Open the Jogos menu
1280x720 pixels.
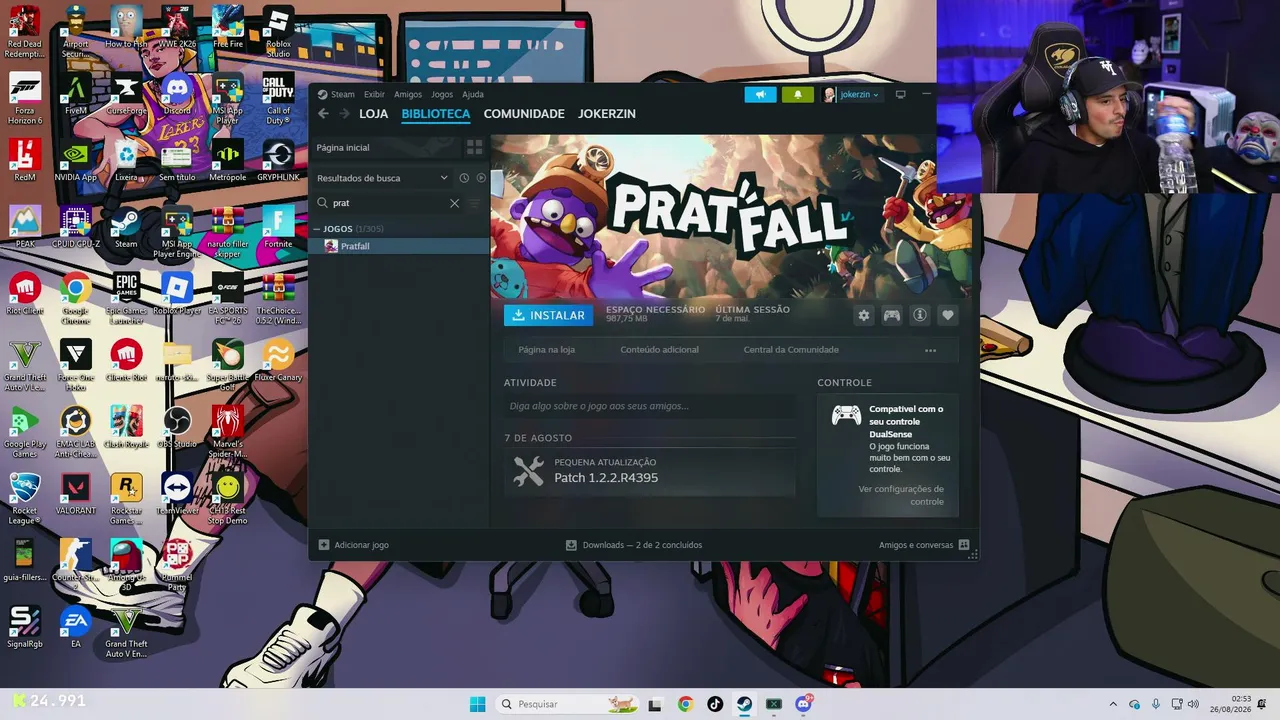point(442,95)
